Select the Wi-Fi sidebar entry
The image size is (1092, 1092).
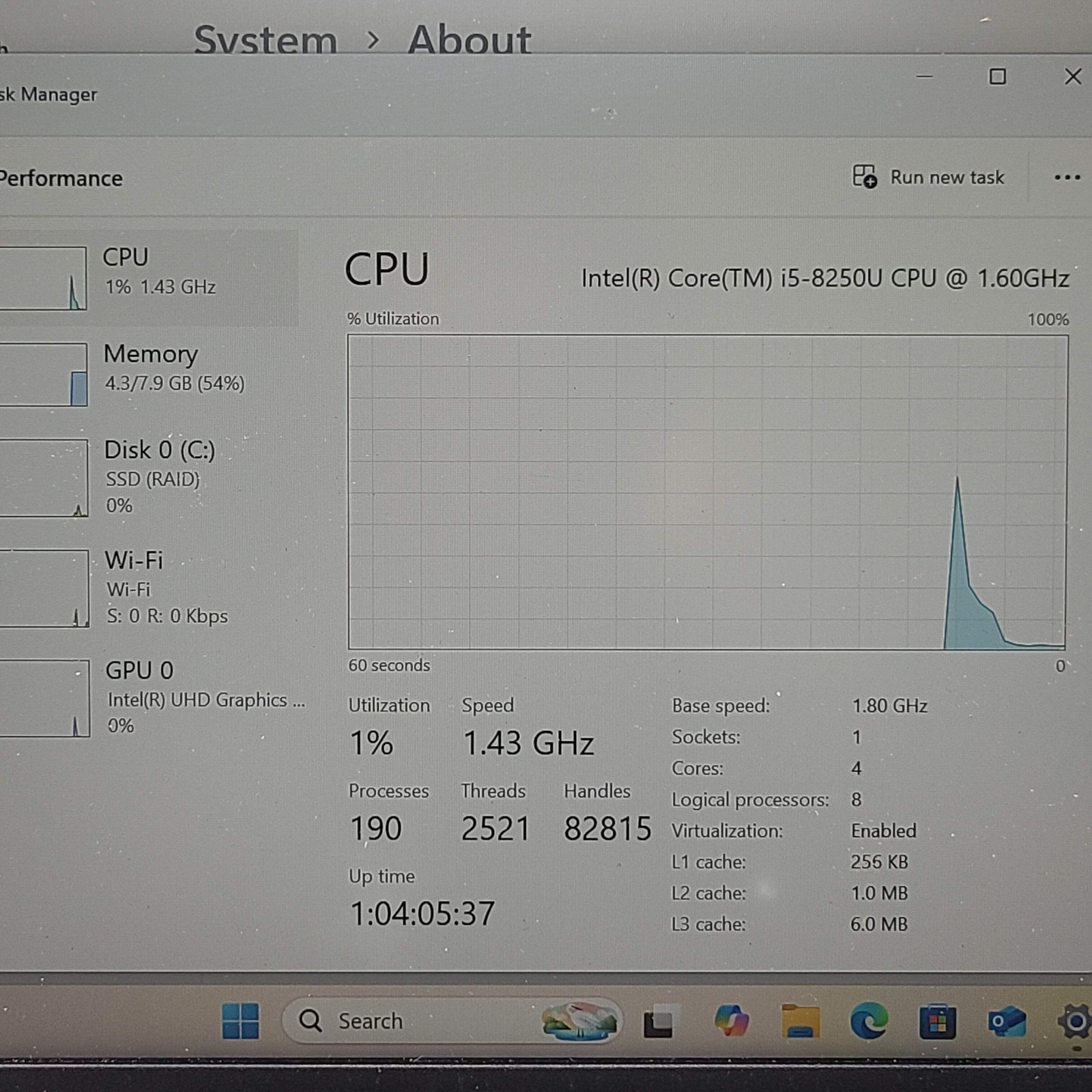[x=149, y=588]
